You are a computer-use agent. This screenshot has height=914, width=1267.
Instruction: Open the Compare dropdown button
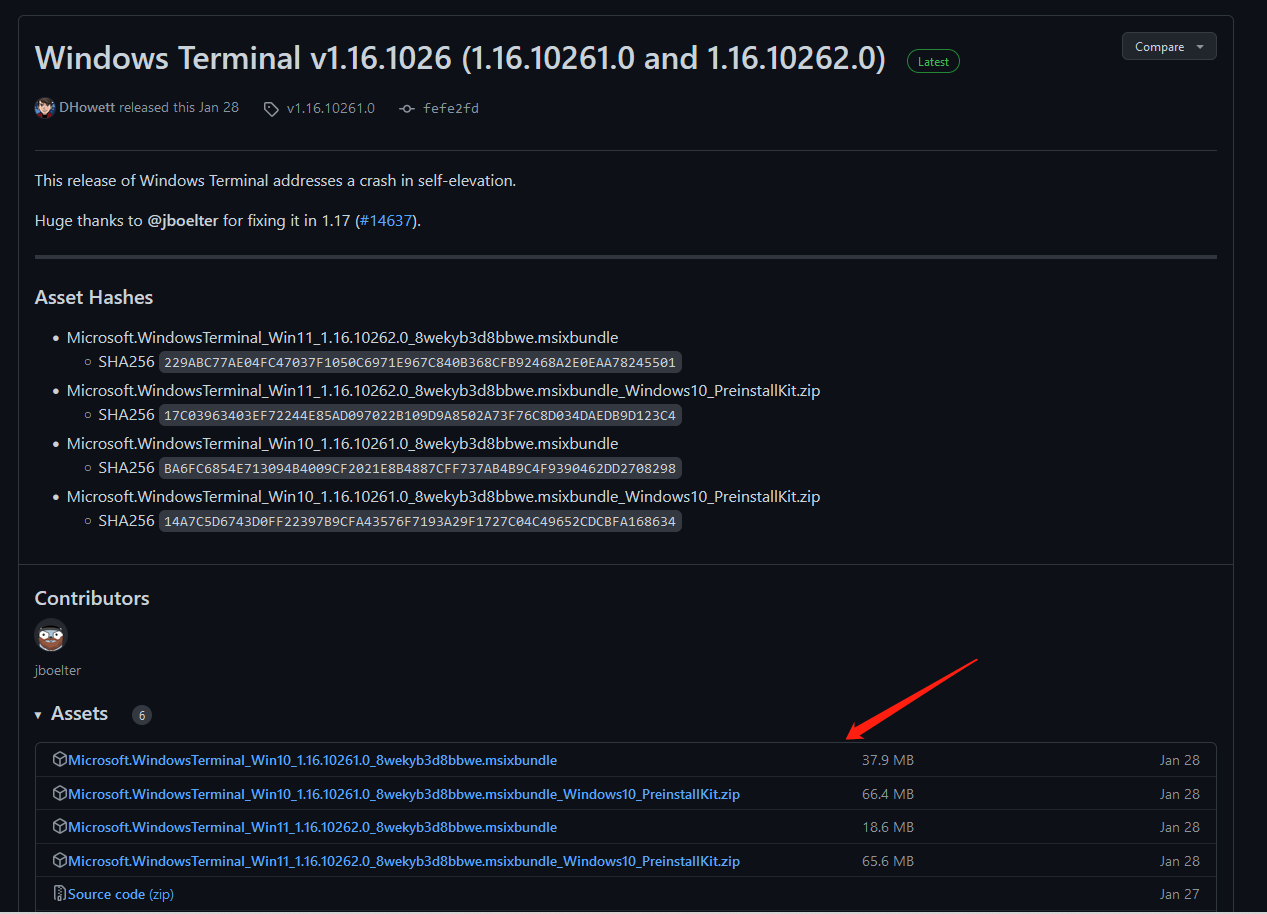1169,47
